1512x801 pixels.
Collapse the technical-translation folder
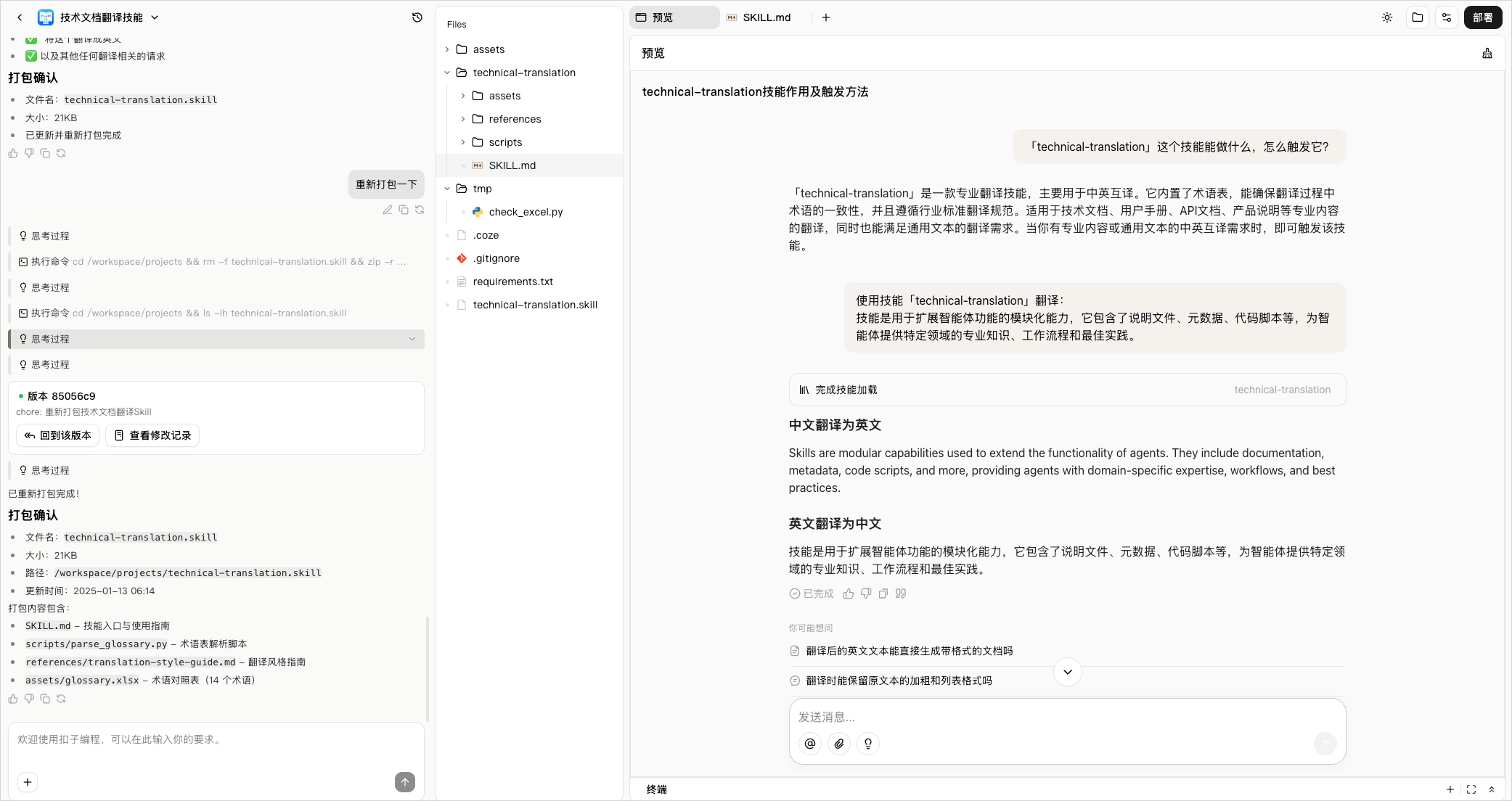pyautogui.click(x=447, y=73)
